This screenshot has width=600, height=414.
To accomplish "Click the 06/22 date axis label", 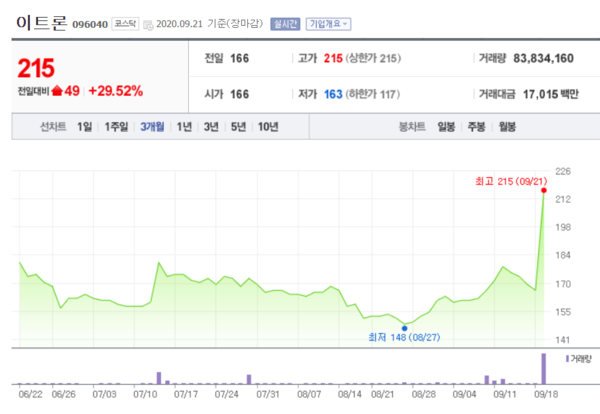I will (31, 394).
